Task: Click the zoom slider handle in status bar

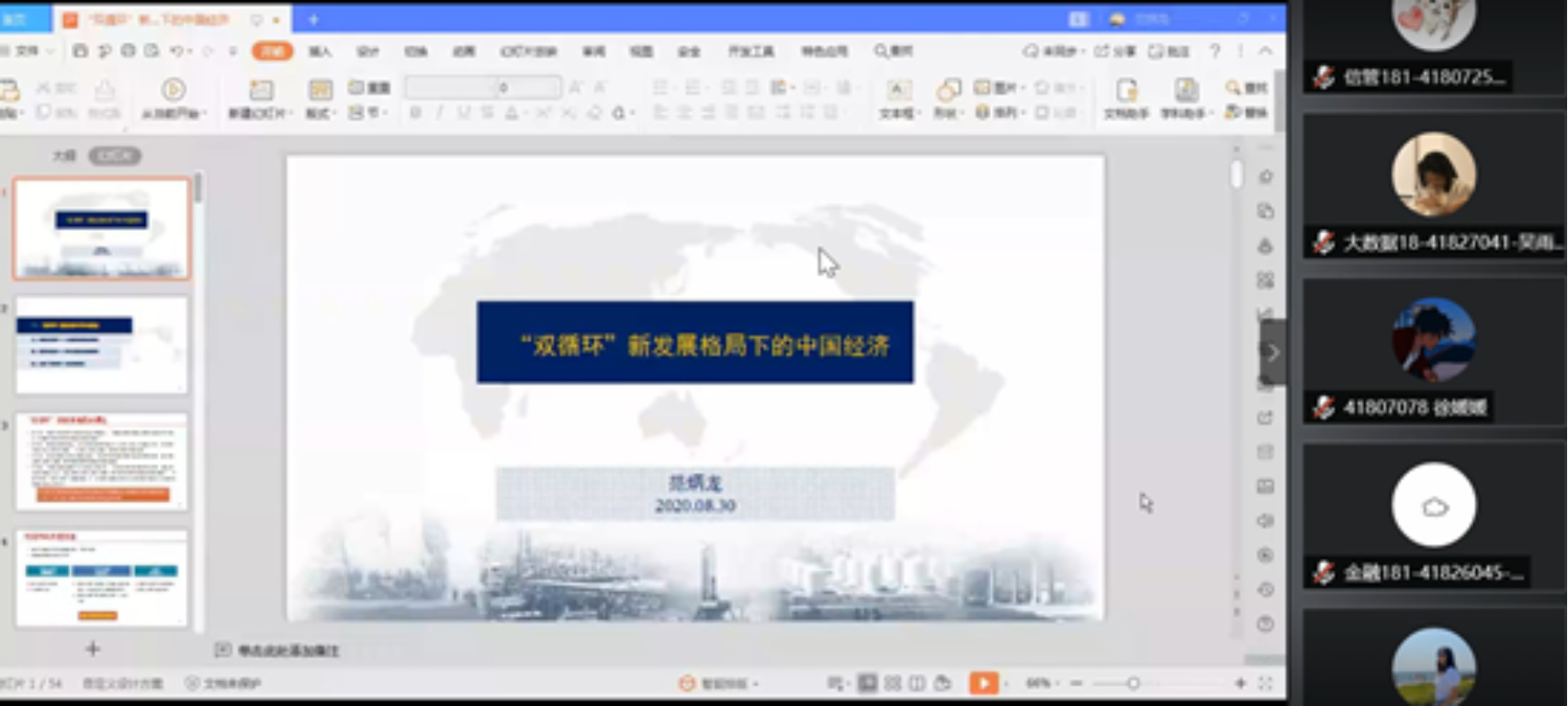Action: pyautogui.click(x=1133, y=683)
